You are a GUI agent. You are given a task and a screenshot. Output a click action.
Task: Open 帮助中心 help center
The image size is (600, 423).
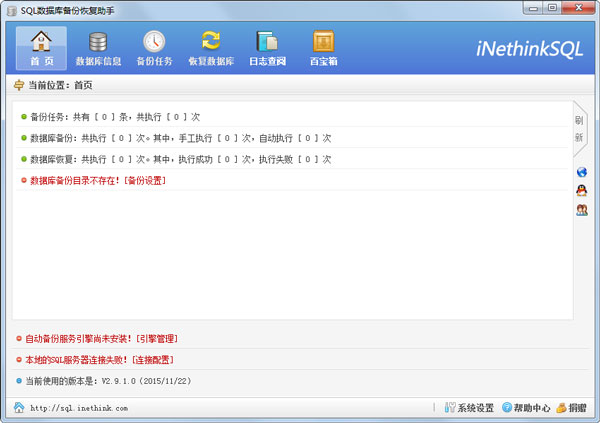tap(525, 408)
